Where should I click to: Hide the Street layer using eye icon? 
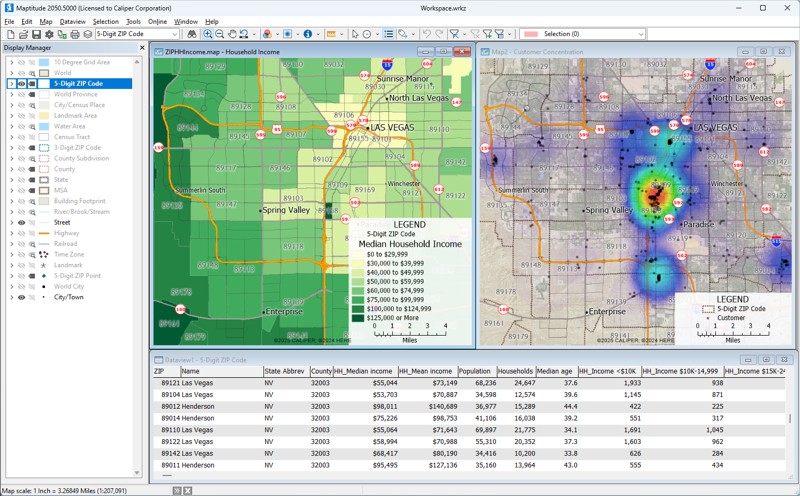tap(21, 222)
